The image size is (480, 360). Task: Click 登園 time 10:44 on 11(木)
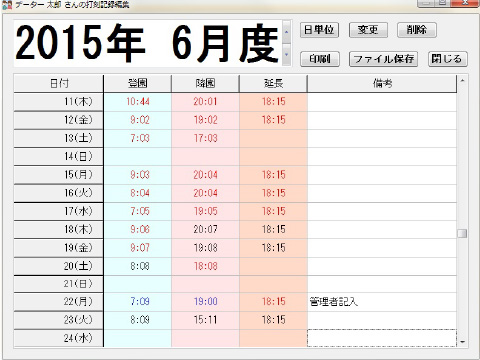(138, 102)
